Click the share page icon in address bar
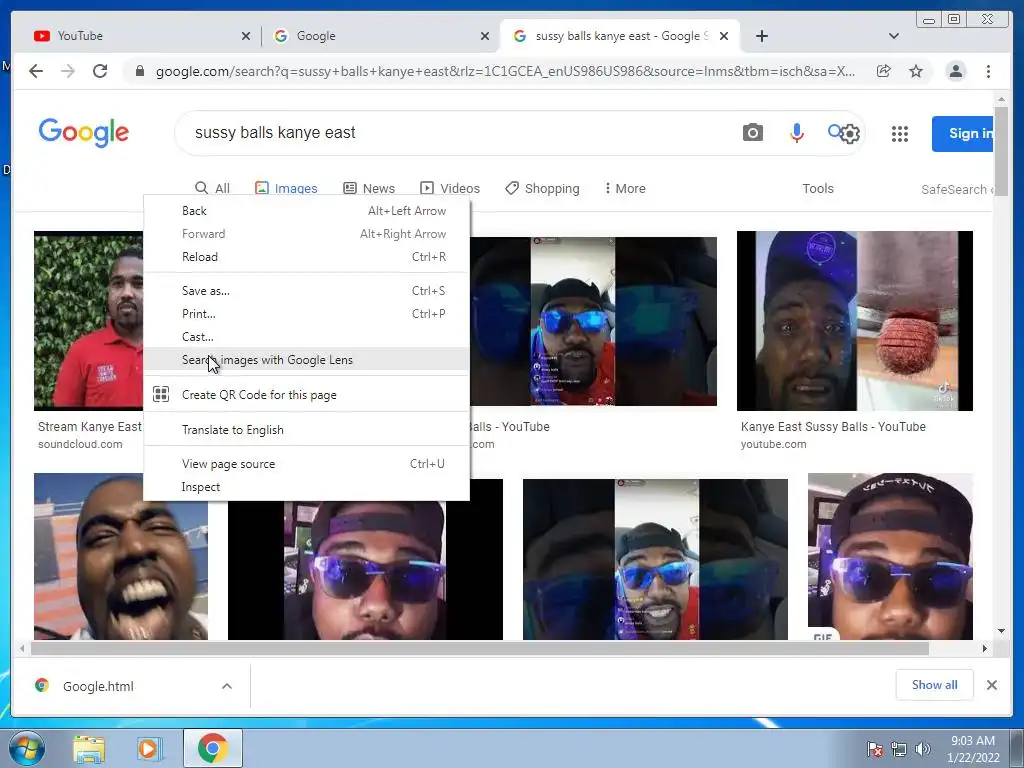The width and height of the screenshot is (1024, 768). pyautogui.click(x=884, y=71)
